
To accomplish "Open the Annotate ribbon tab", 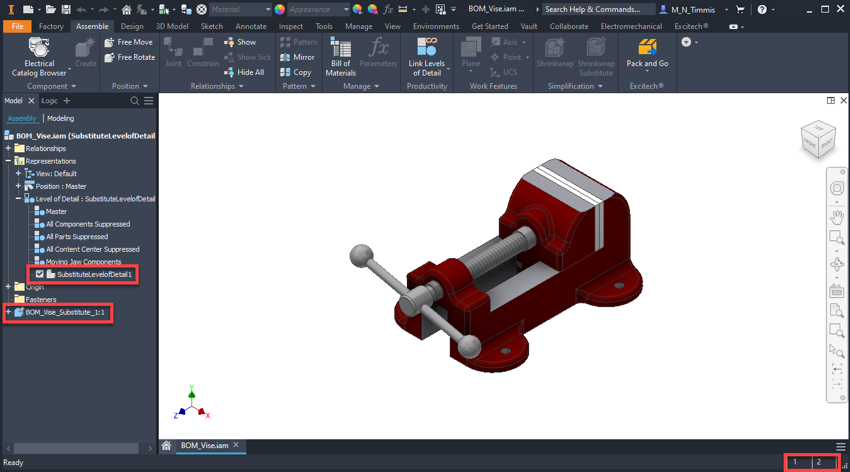I will [250, 26].
